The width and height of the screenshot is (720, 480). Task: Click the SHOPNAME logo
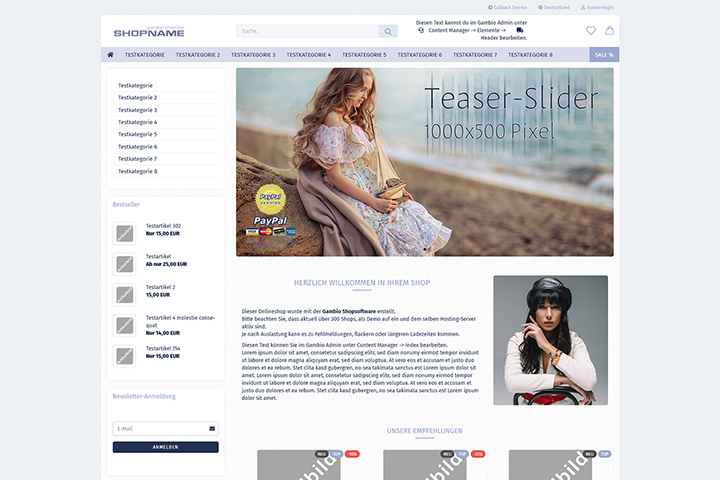coord(149,31)
